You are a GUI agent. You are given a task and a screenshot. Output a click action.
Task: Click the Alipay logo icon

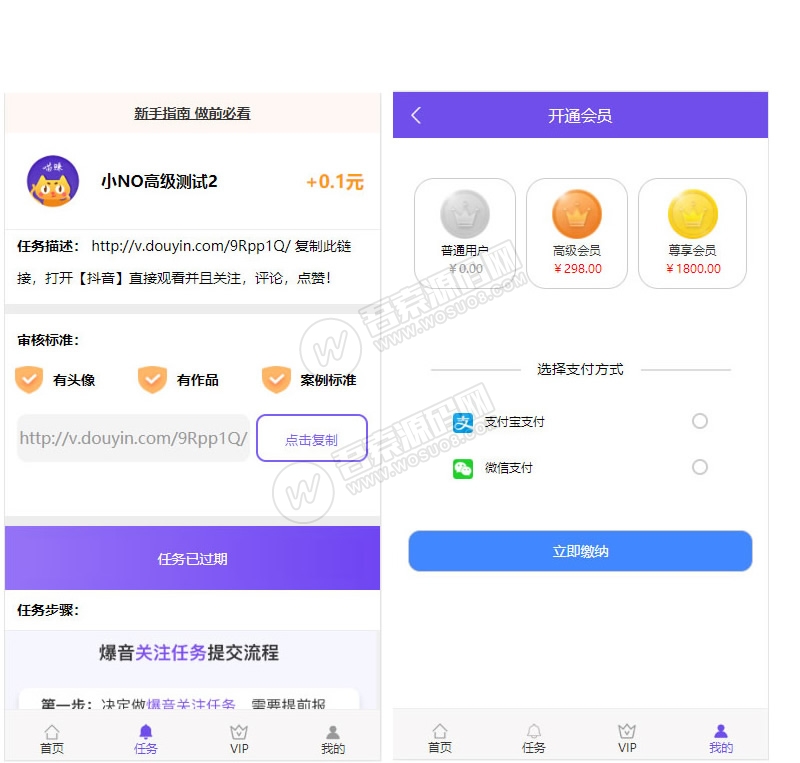(463, 422)
